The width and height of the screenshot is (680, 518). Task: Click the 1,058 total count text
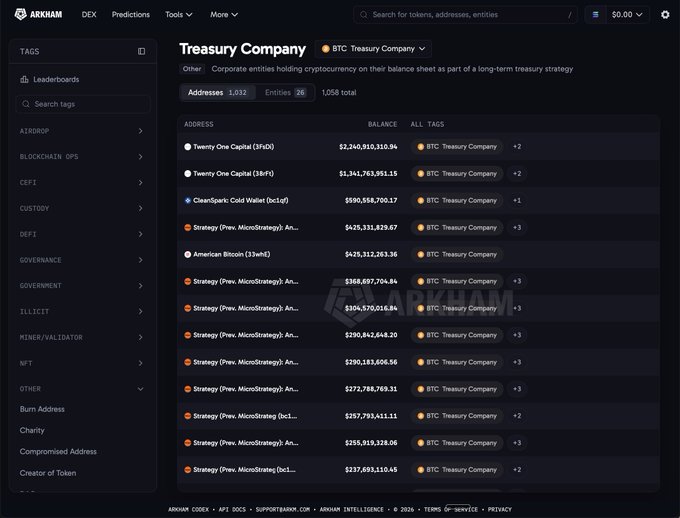(339, 92)
